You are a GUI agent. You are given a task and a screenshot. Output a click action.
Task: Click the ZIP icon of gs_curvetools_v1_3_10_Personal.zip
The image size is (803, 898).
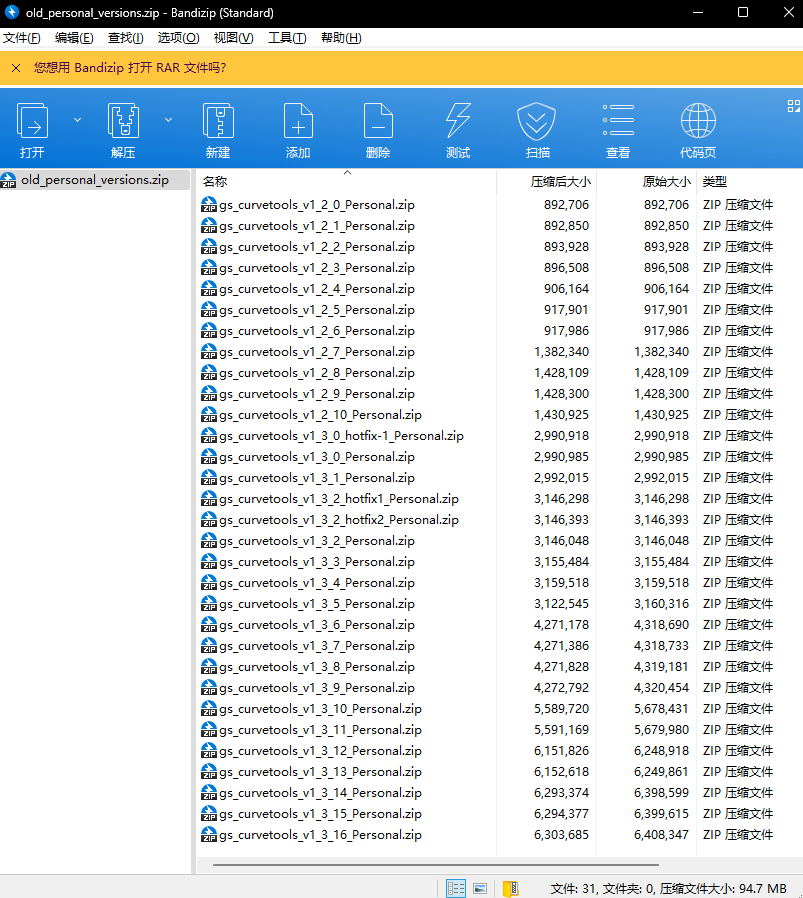click(x=209, y=708)
